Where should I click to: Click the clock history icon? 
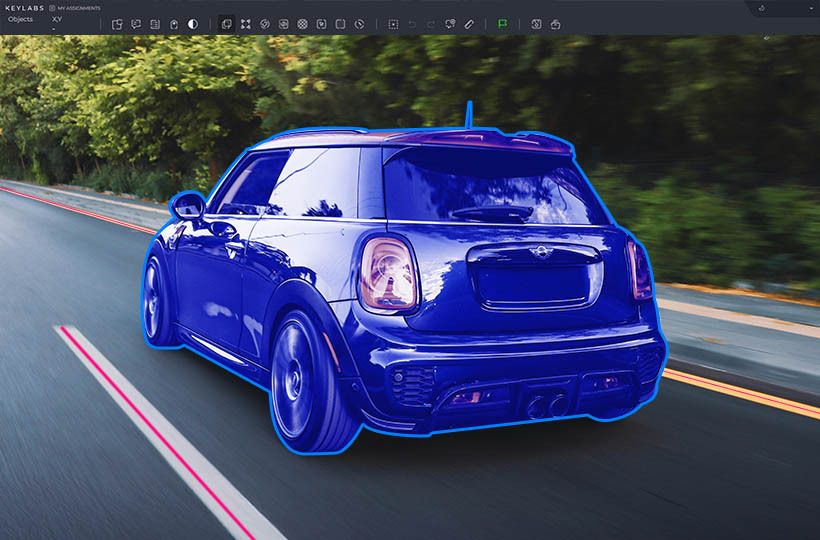(359, 24)
